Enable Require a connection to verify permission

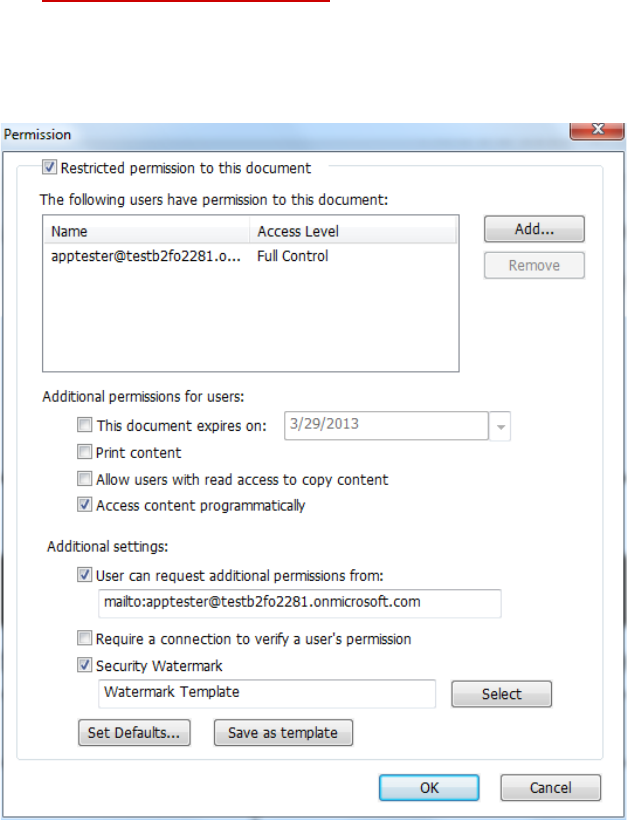coord(84,638)
